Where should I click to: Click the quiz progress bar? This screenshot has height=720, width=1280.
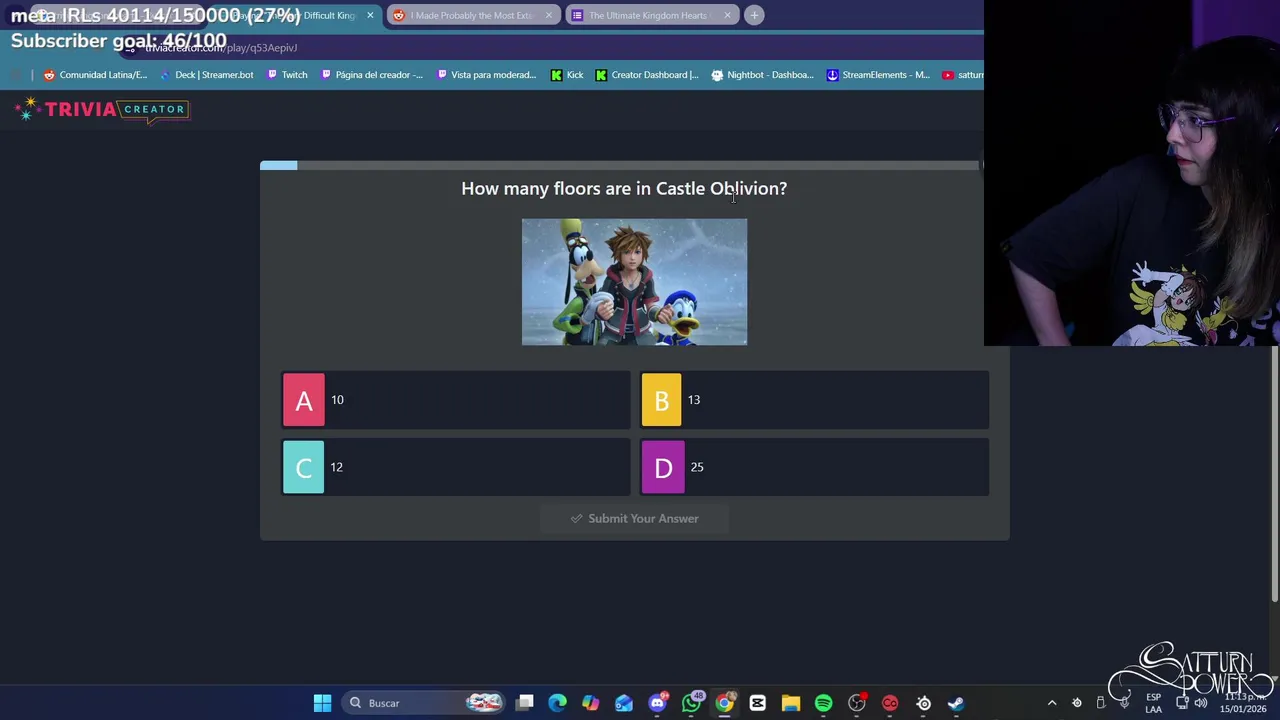620,165
